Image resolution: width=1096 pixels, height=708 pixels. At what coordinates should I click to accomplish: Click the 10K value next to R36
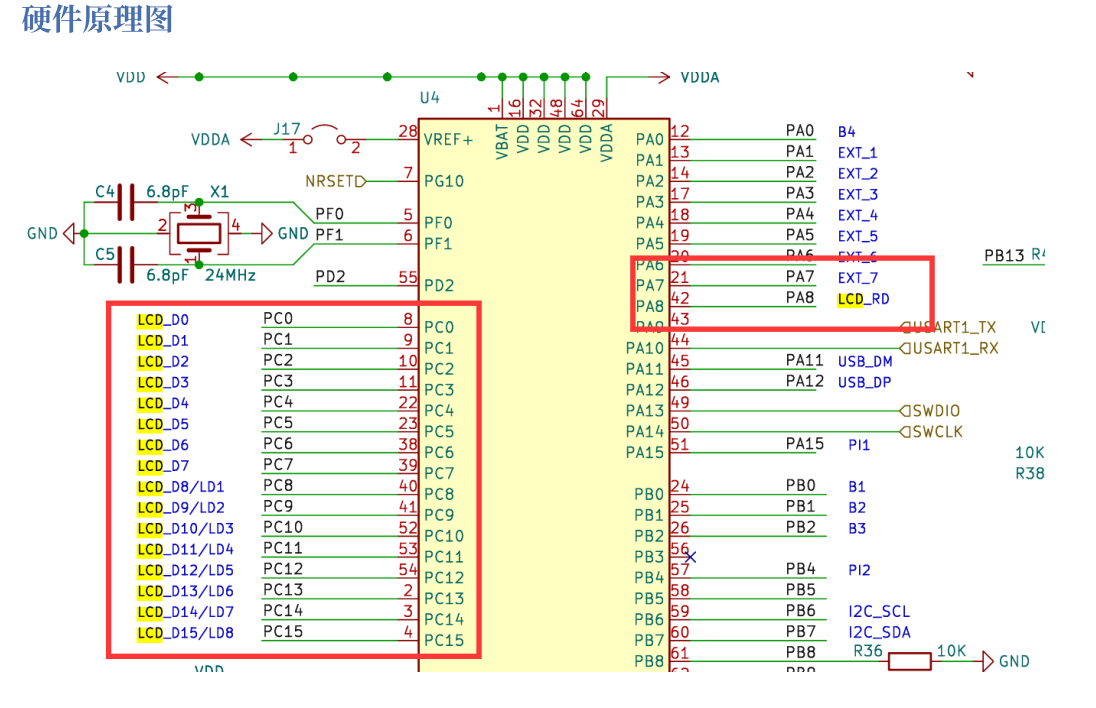point(951,651)
